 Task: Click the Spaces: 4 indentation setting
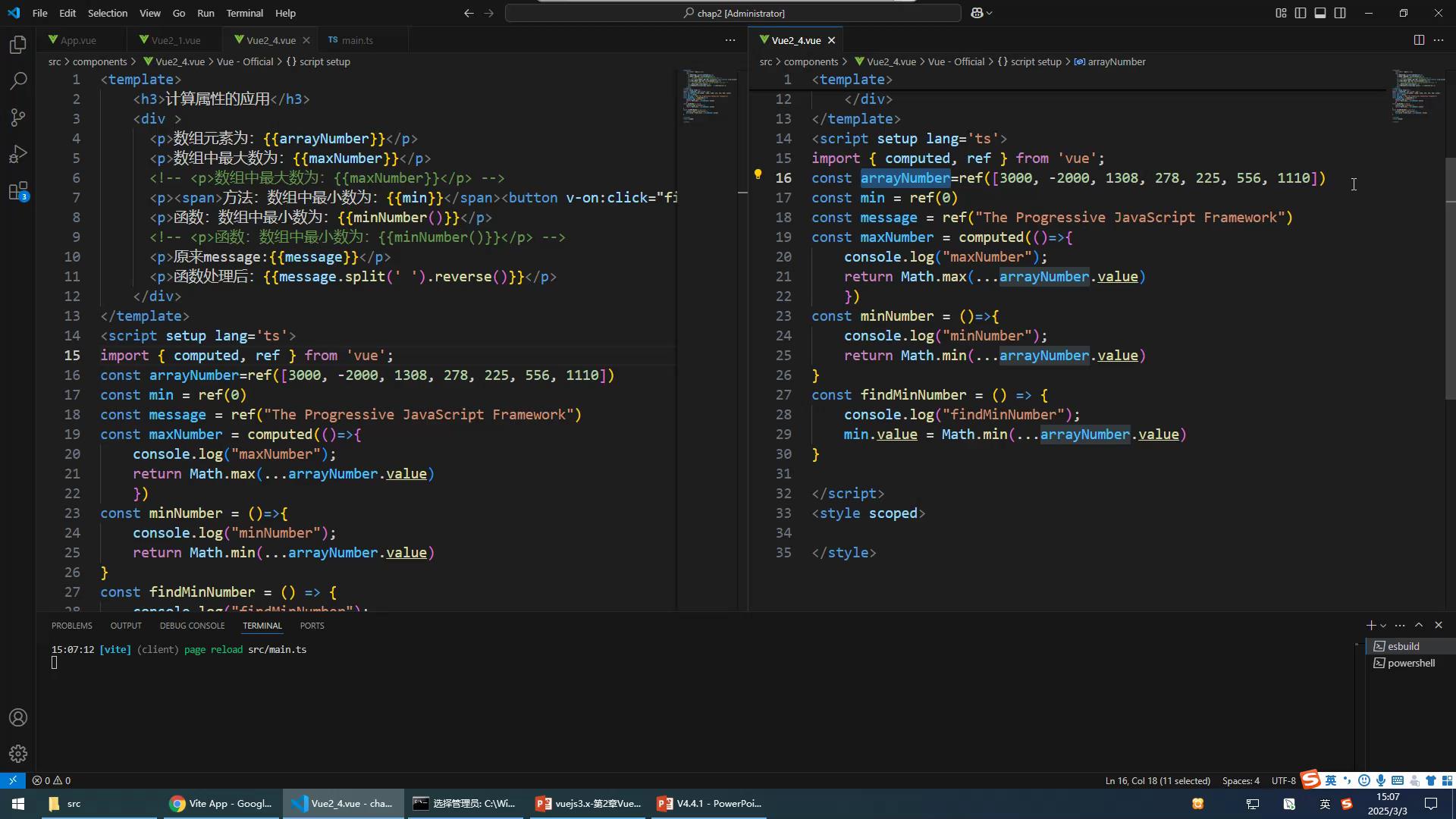[1240, 780]
